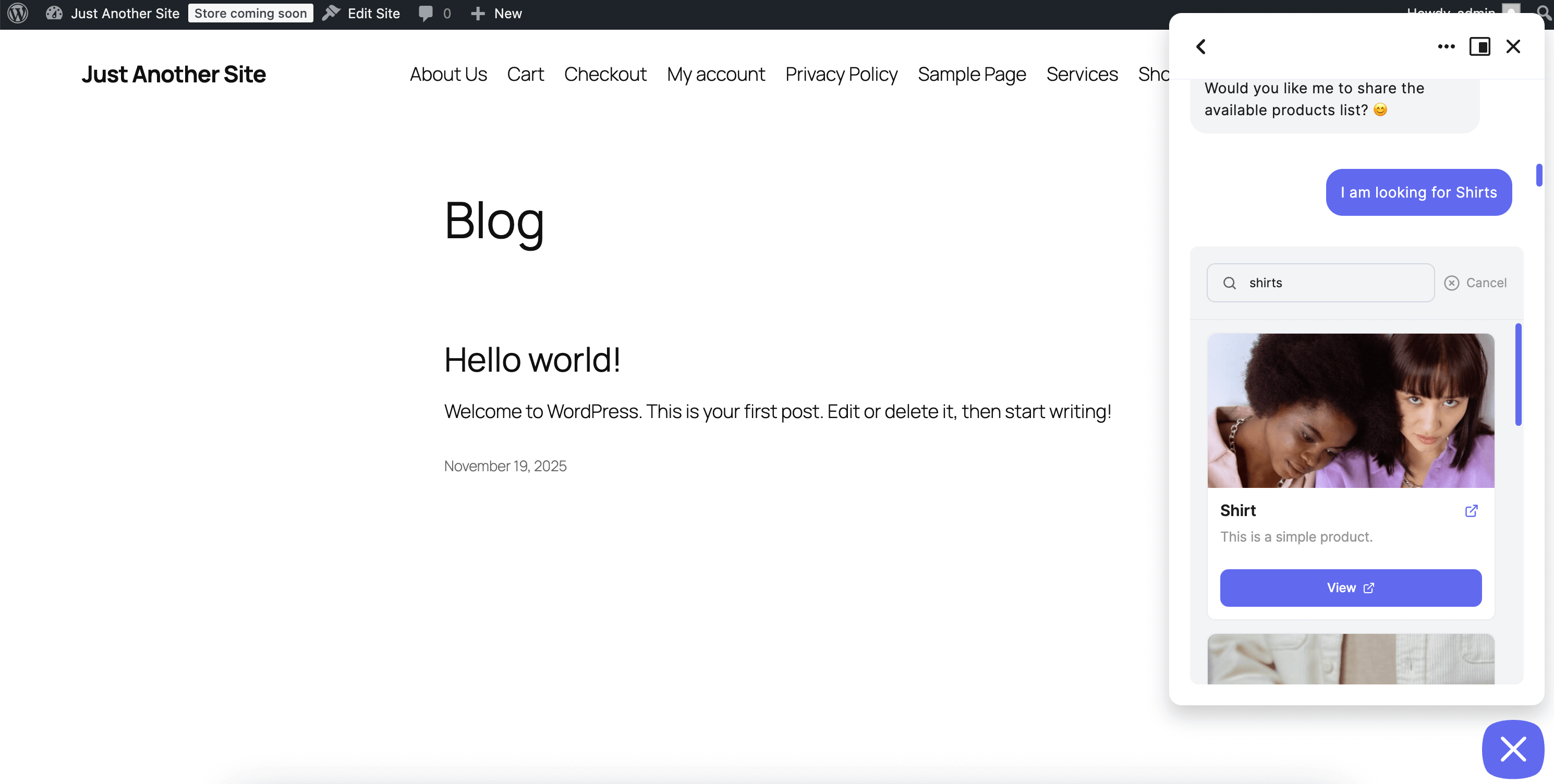Open the site dashboard gauge icon
The image size is (1554, 784).
54,13
